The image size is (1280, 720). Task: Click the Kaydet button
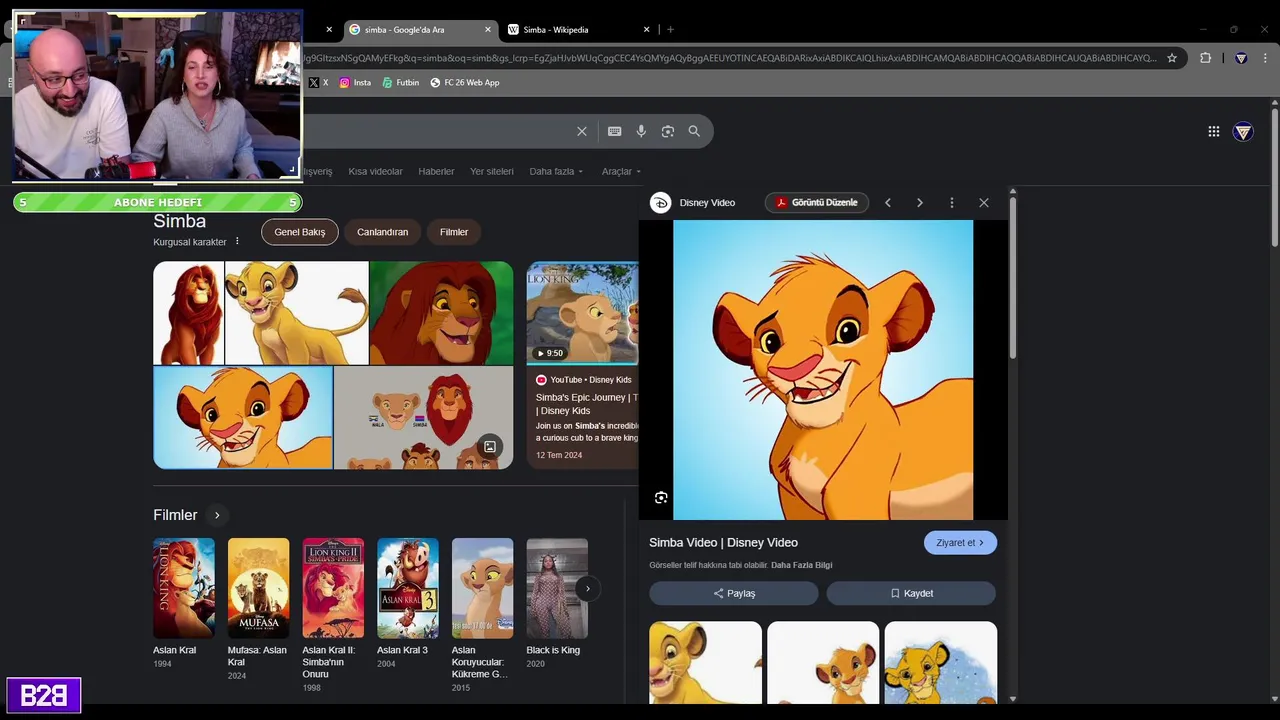click(911, 594)
